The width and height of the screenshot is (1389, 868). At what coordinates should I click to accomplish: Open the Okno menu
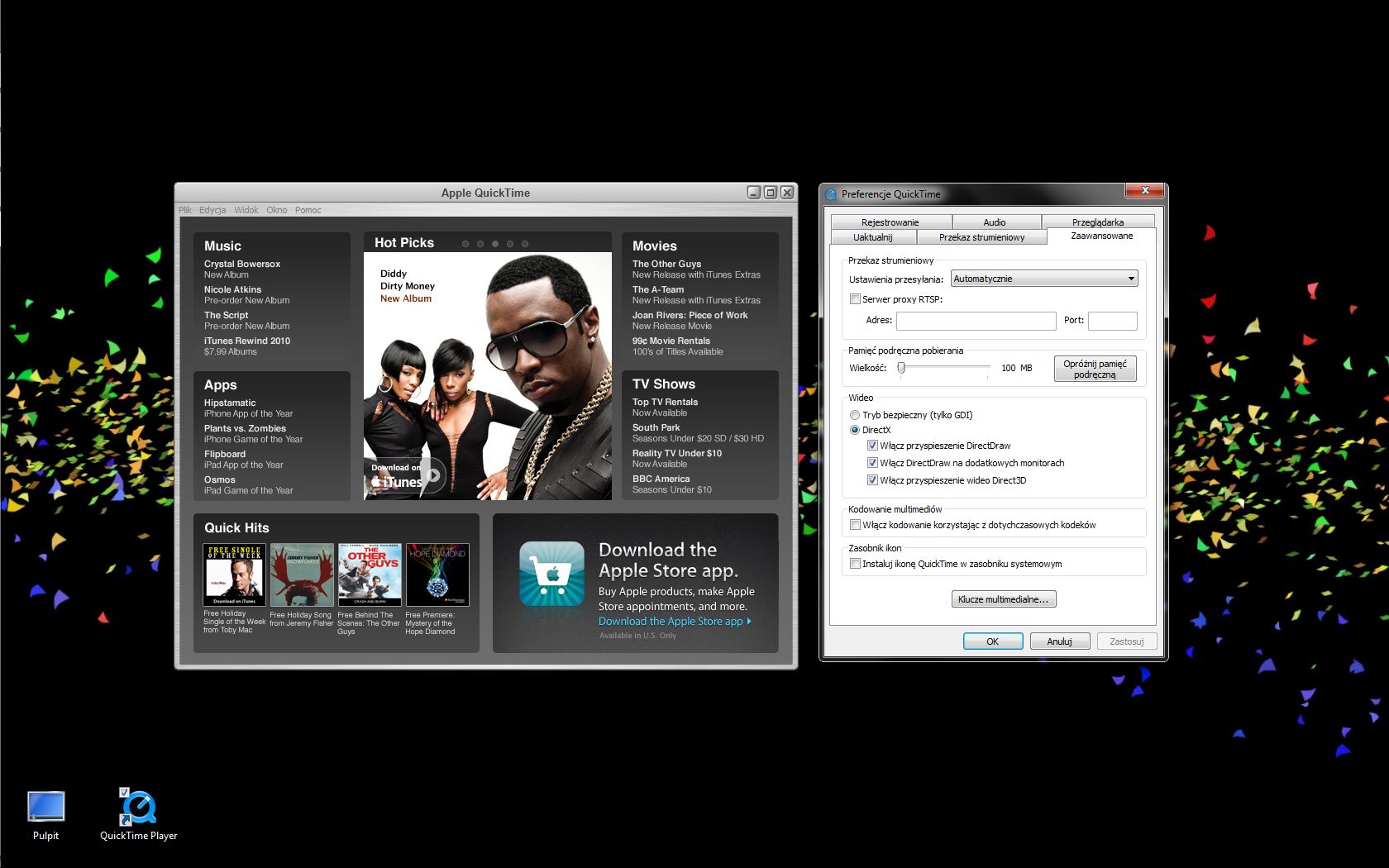click(x=277, y=210)
